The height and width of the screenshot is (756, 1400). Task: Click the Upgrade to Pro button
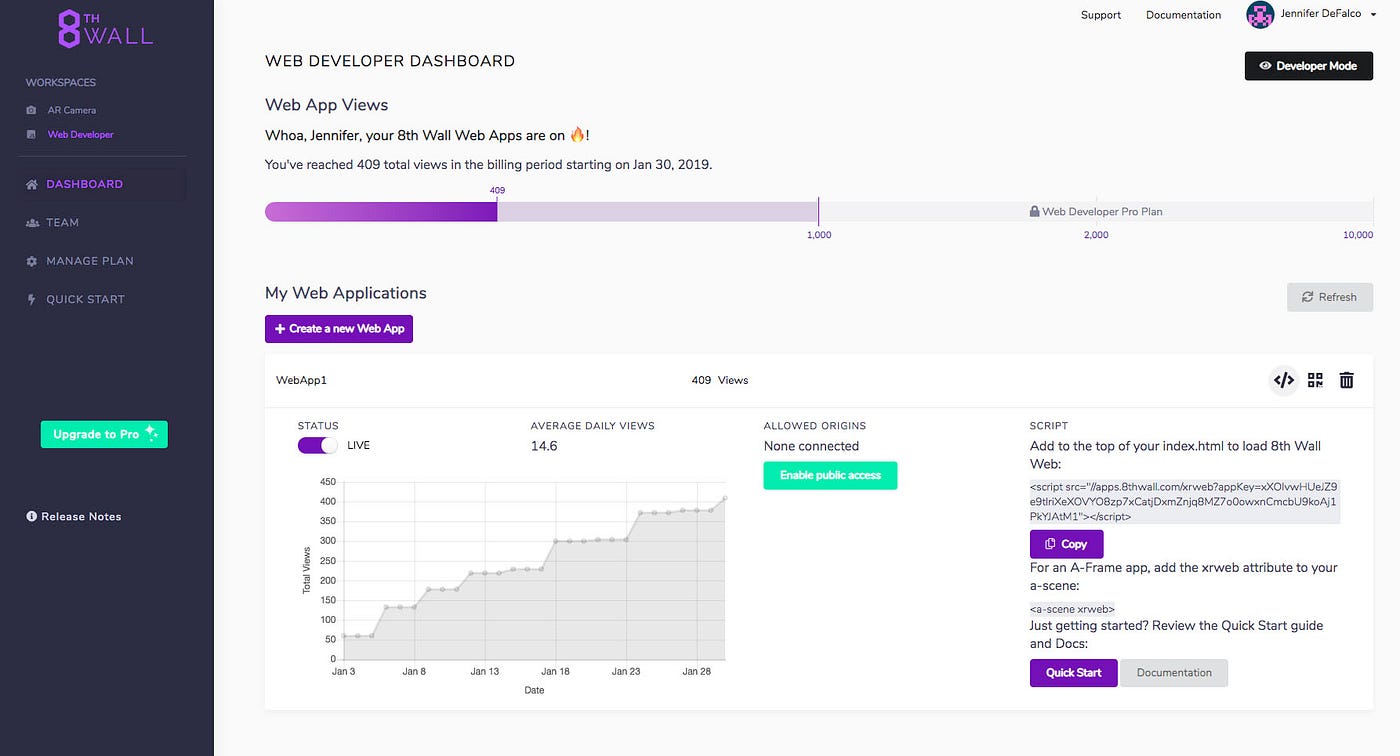[103, 433]
